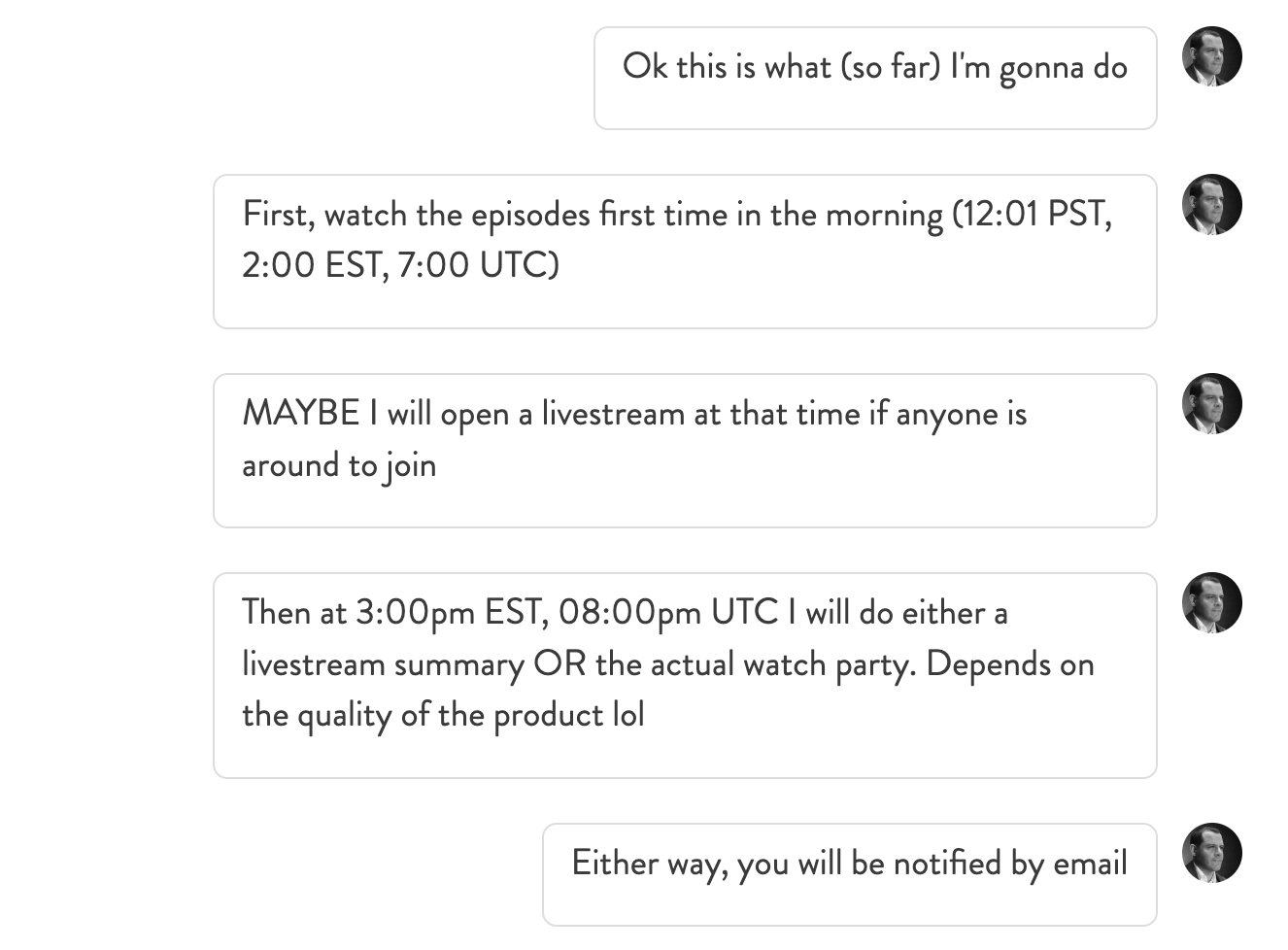1288x950 pixels.
Task: Click the word 'email' in last message
Action: (x=1090, y=864)
